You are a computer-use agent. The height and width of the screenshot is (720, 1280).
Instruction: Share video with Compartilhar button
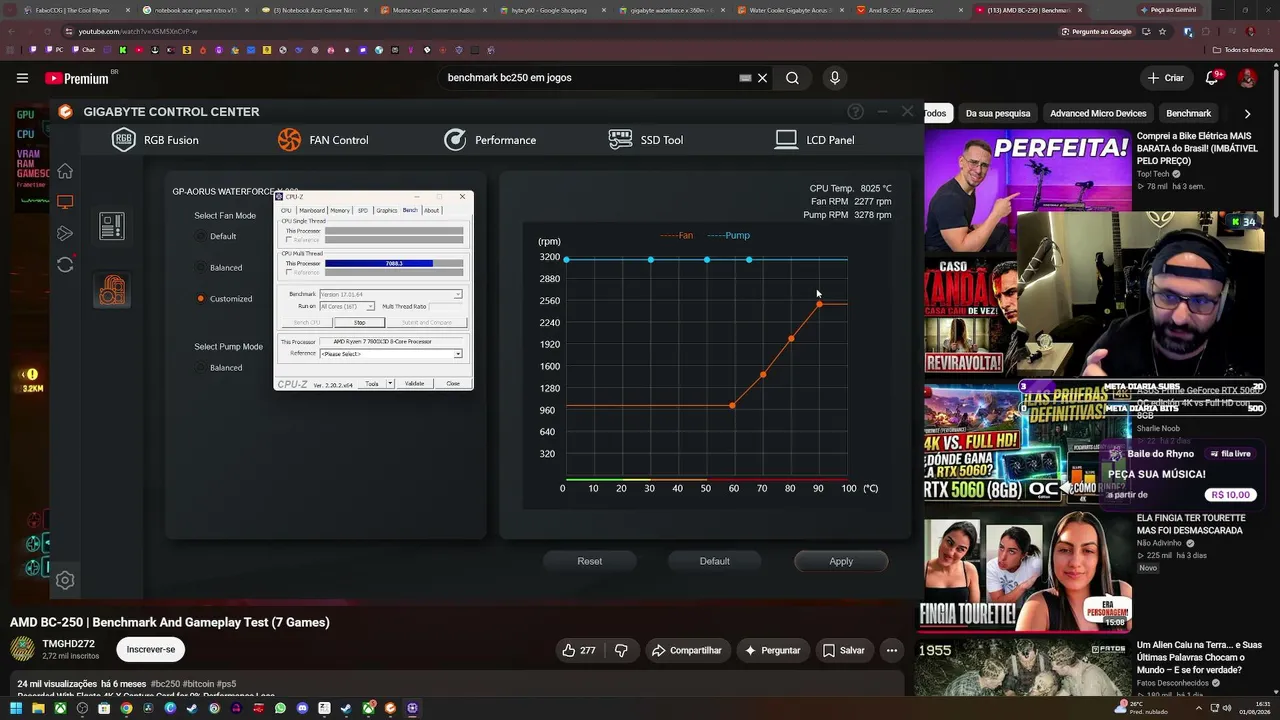click(x=686, y=650)
